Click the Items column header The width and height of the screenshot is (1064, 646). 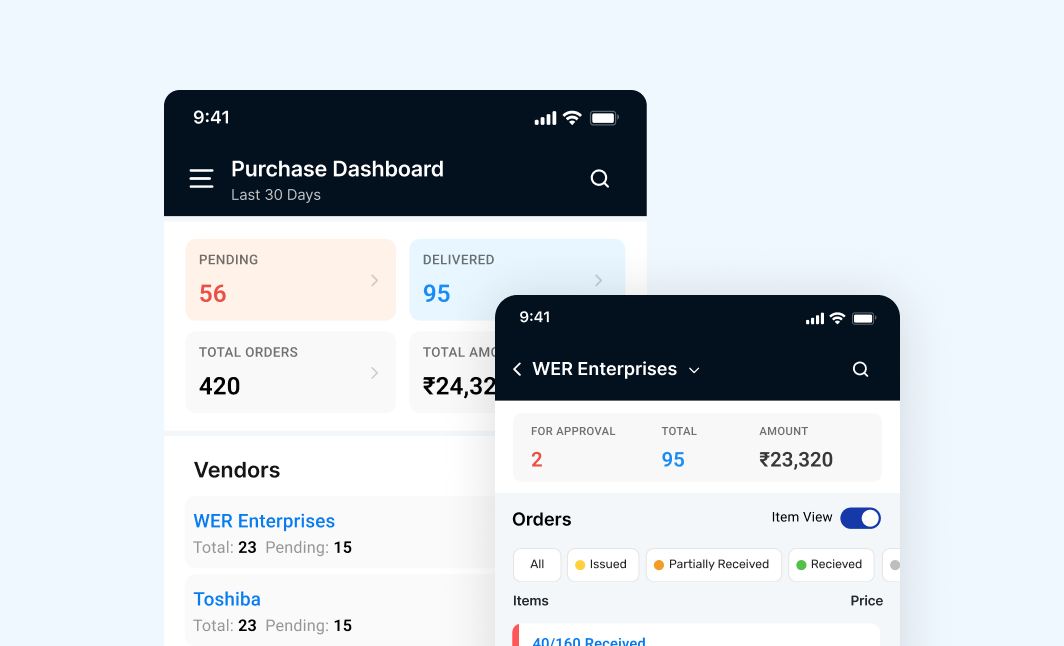531,601
